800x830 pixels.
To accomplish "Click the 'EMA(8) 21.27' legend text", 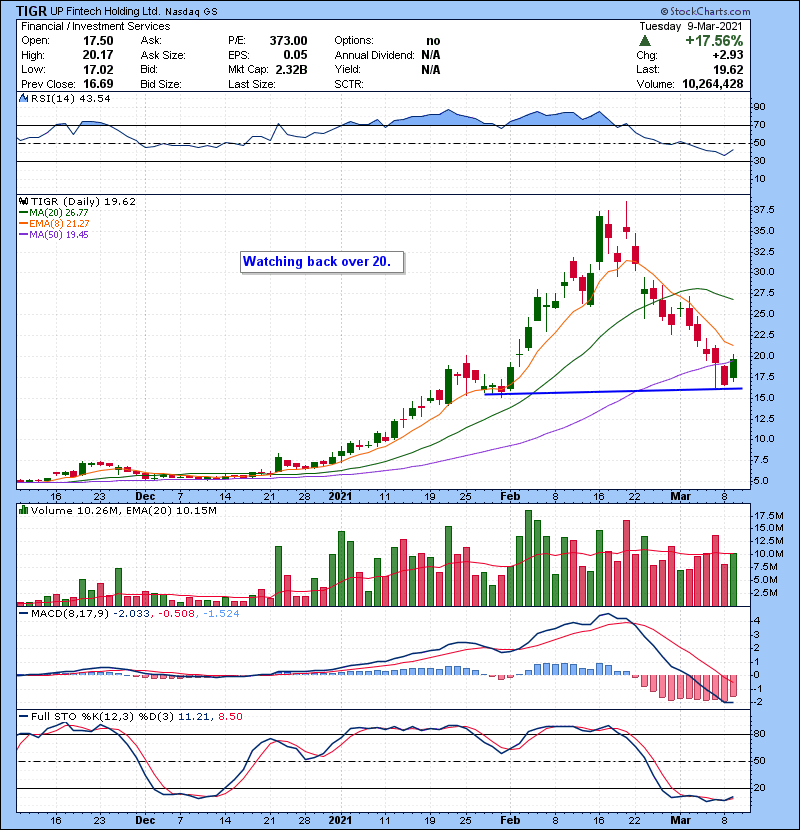I will tap(59, 224).
